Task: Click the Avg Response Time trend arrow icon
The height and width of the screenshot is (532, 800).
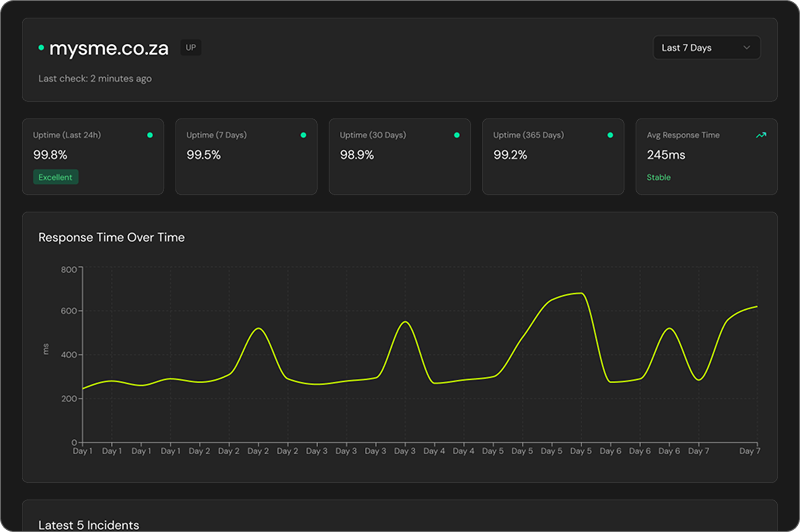Action: coord(761,135)
